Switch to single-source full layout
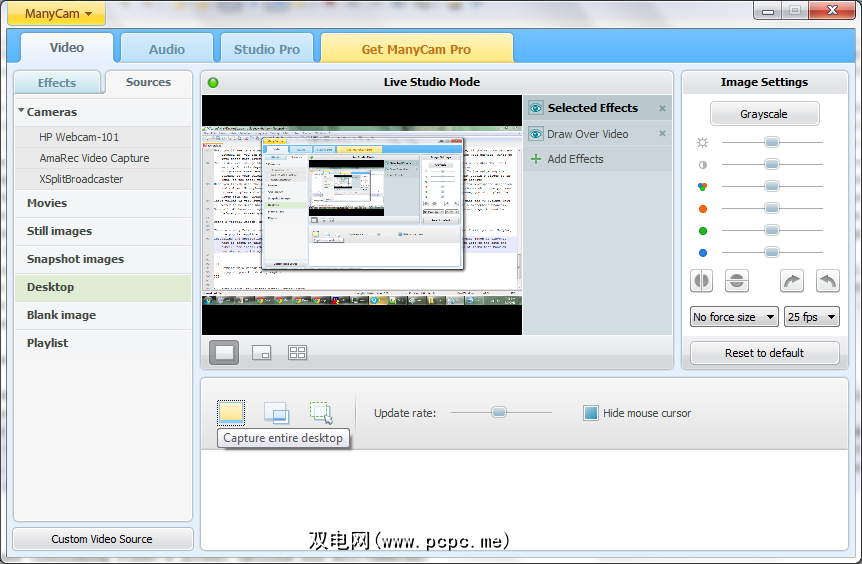 224,352
